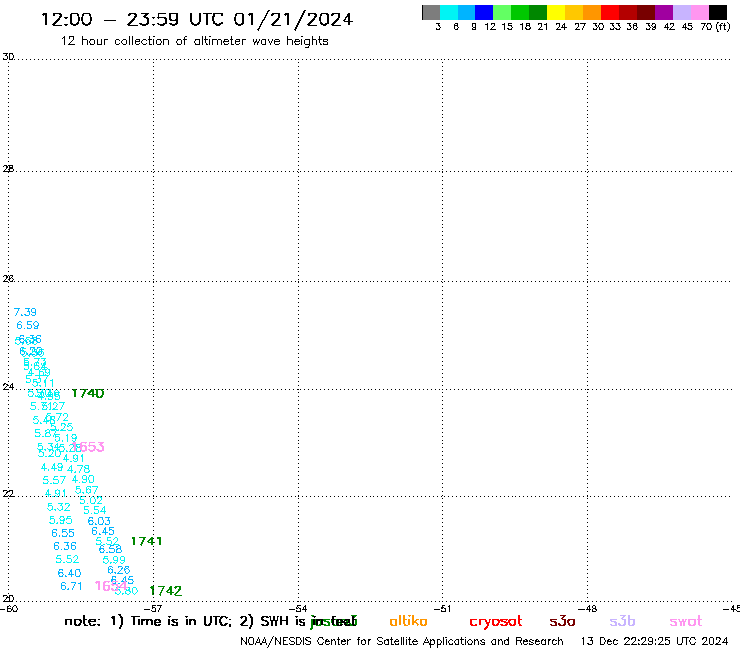Screen dimensions: 740x650
Task: Click the wave height value 6.26
Action: (118, 570)
